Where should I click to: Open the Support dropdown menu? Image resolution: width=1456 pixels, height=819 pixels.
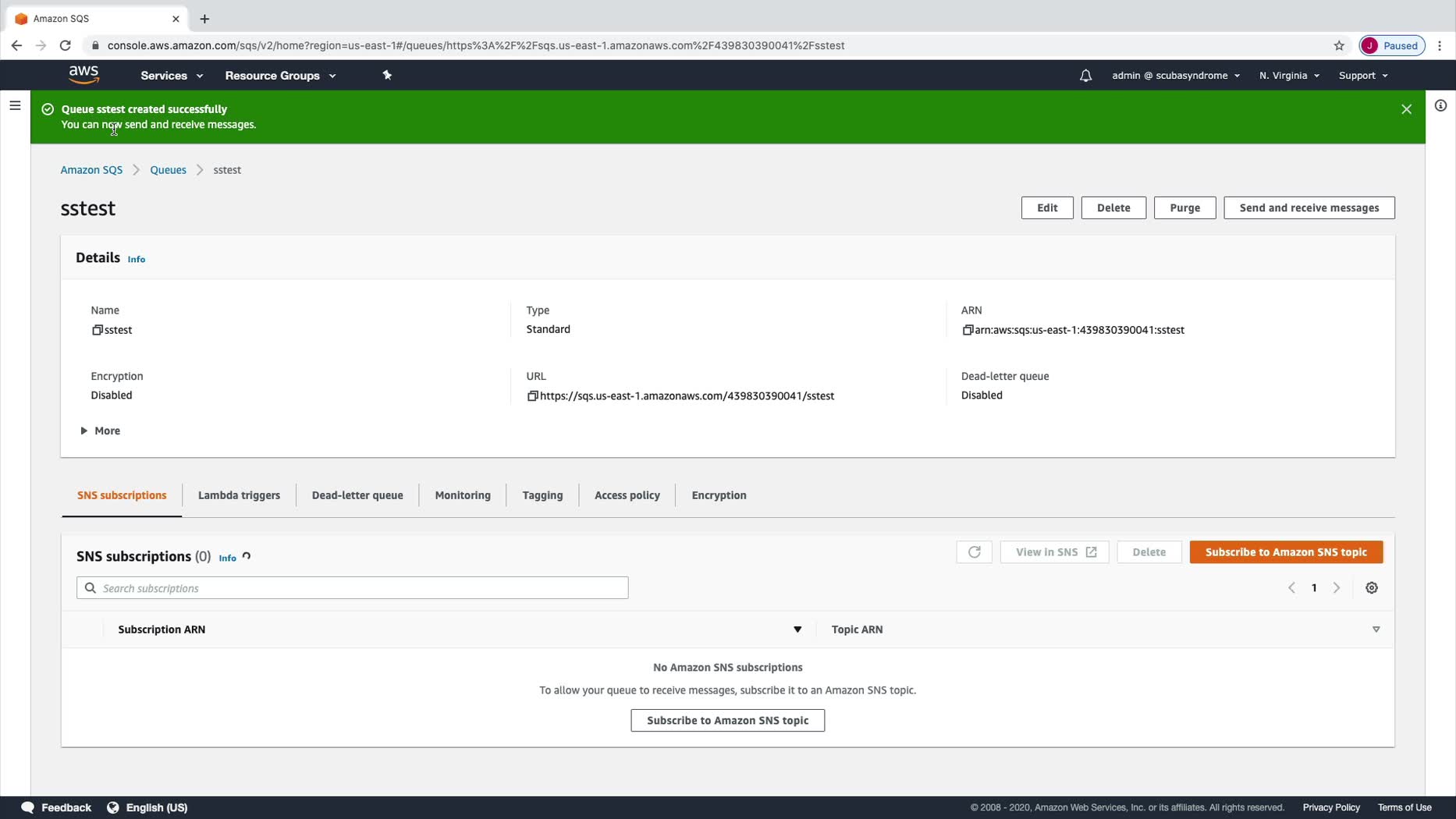1363,76
